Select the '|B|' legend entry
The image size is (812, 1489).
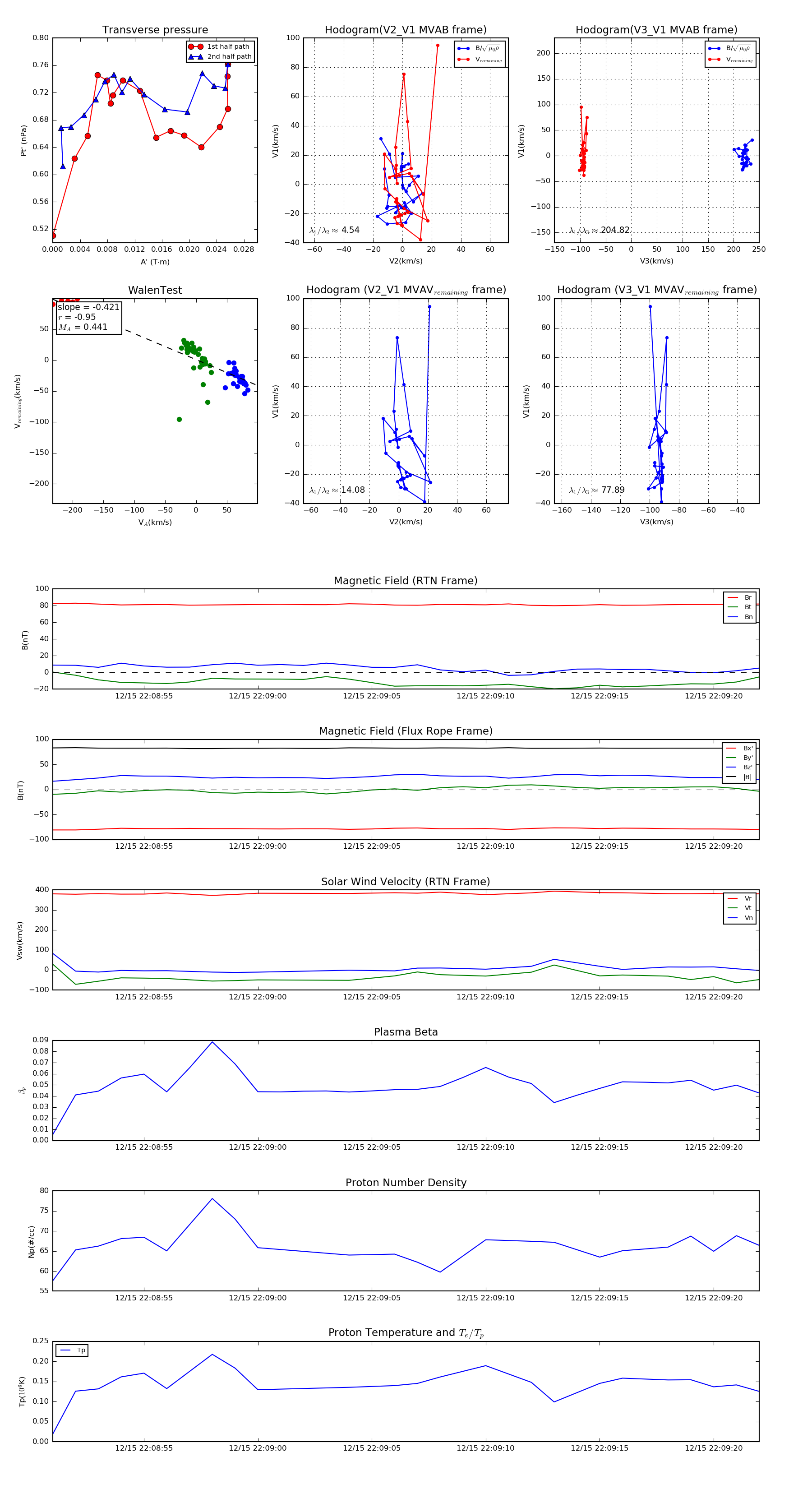coord(739,777)
